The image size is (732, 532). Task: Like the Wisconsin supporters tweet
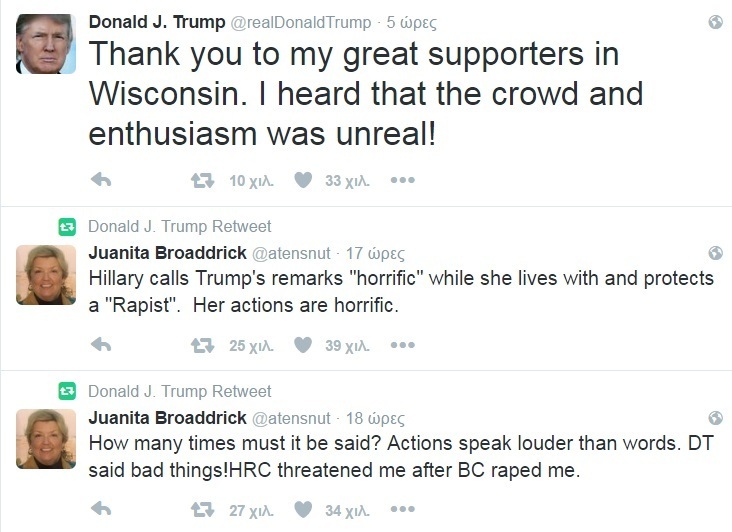[x=303, y=180]
